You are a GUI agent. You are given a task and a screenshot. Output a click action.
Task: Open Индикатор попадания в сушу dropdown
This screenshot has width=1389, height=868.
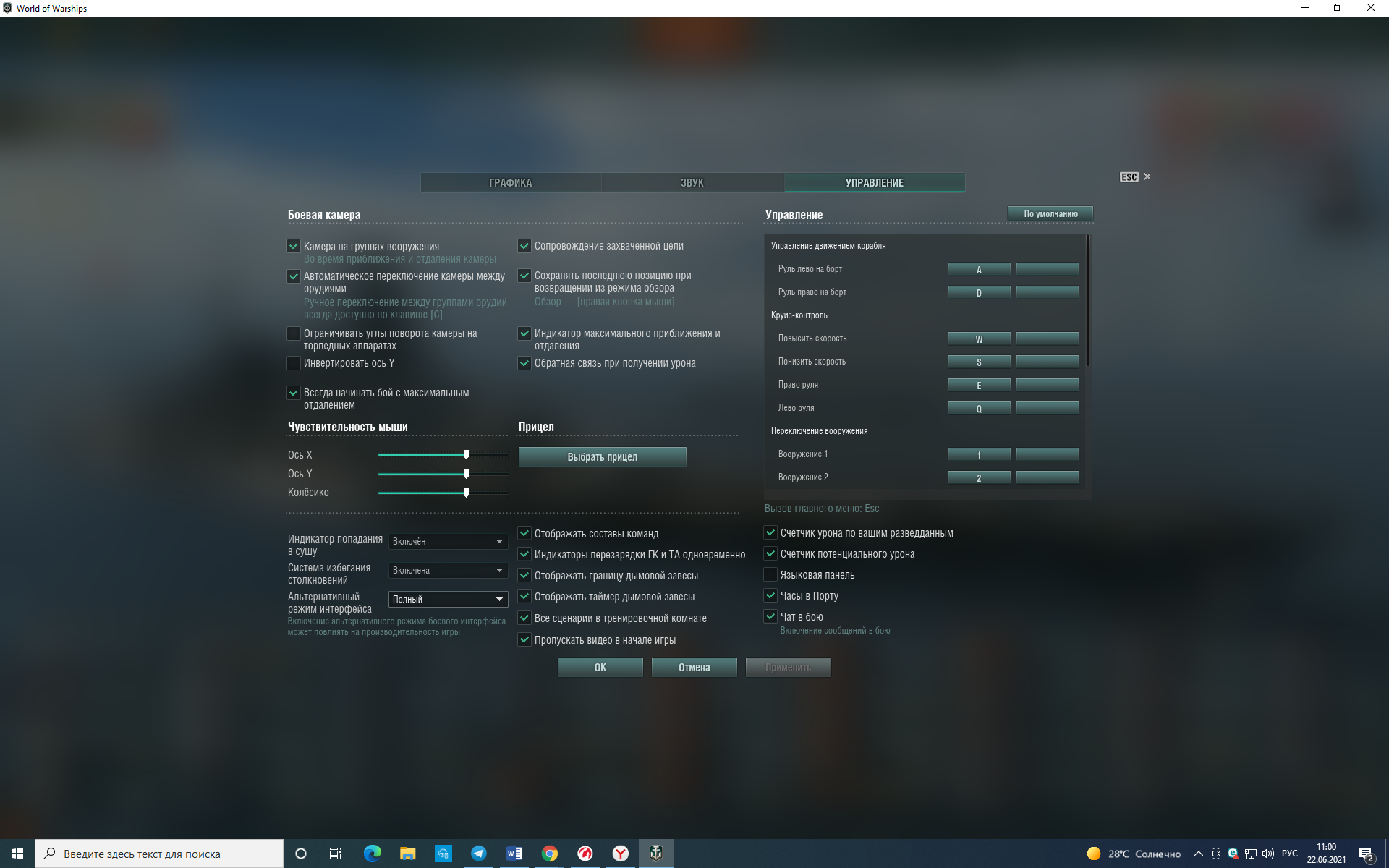pos(448,541)
